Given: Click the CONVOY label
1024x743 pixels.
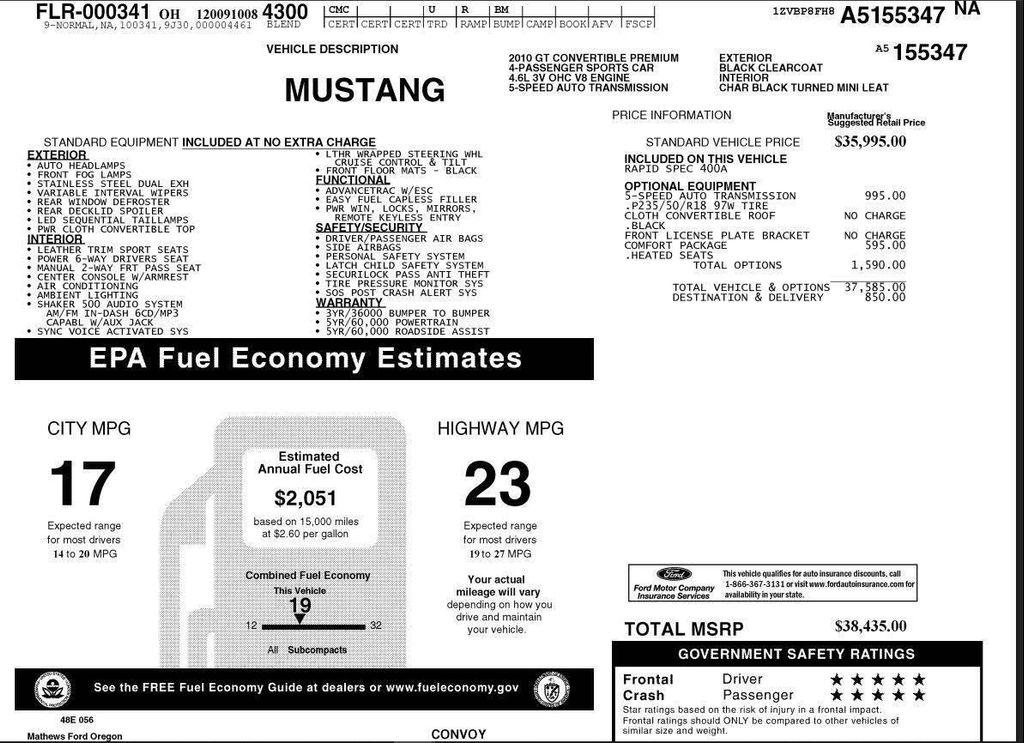Looking at the screenshot, I should (458, 735).
